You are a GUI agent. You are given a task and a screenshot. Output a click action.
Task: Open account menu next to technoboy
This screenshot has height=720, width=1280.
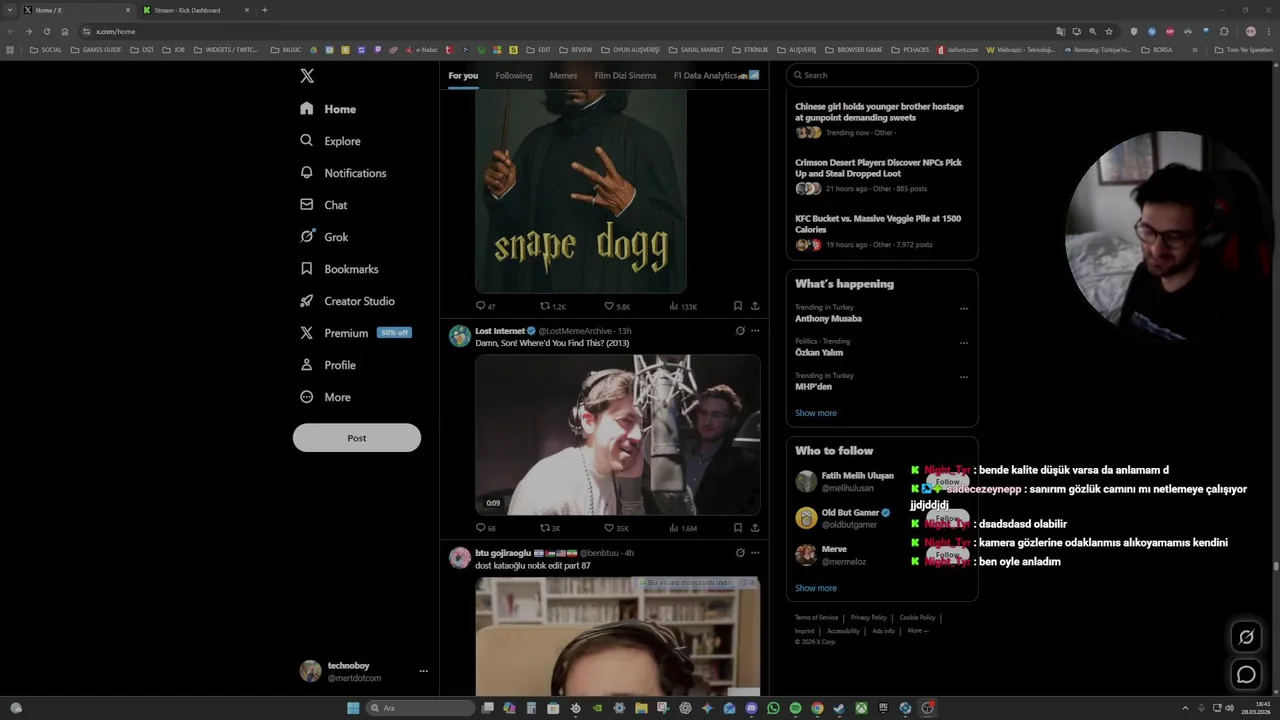click(x=423, y=671)
